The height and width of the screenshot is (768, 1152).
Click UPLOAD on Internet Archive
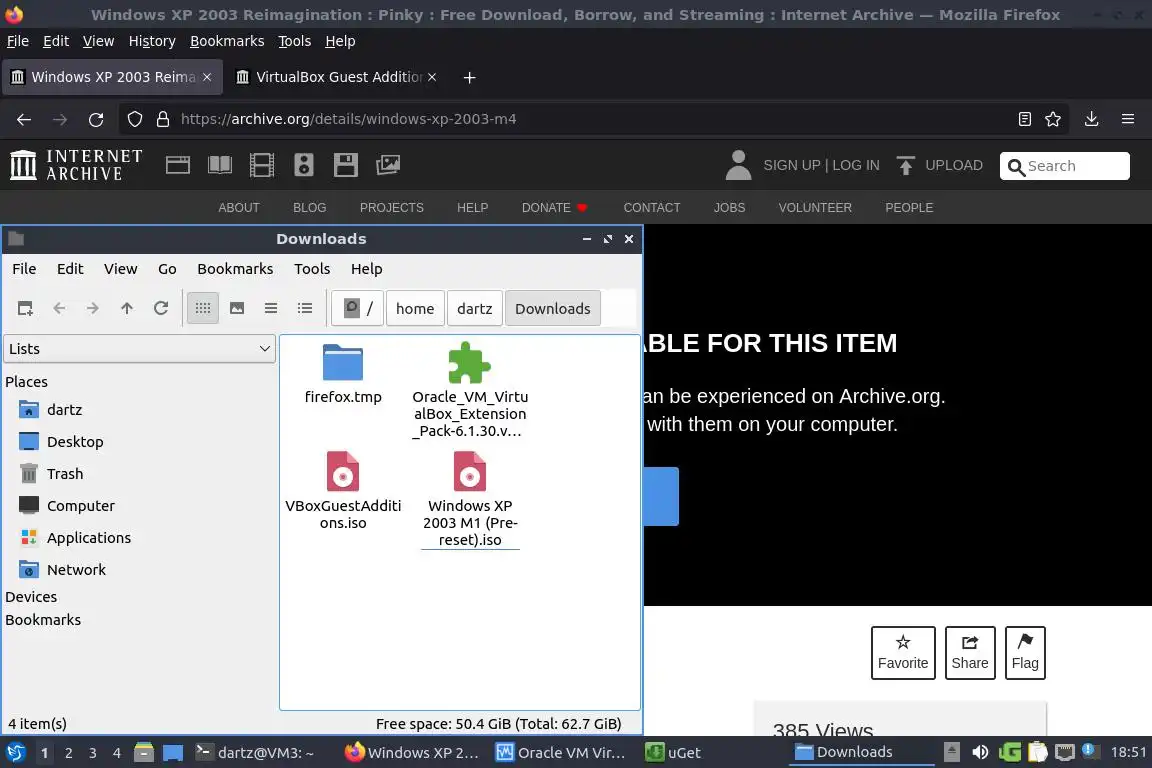pyautogui.click(x=940, y=165)
